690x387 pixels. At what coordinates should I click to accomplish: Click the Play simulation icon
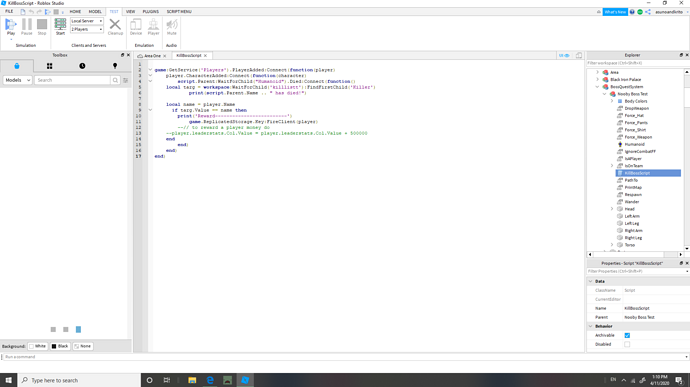pos(11,25)
